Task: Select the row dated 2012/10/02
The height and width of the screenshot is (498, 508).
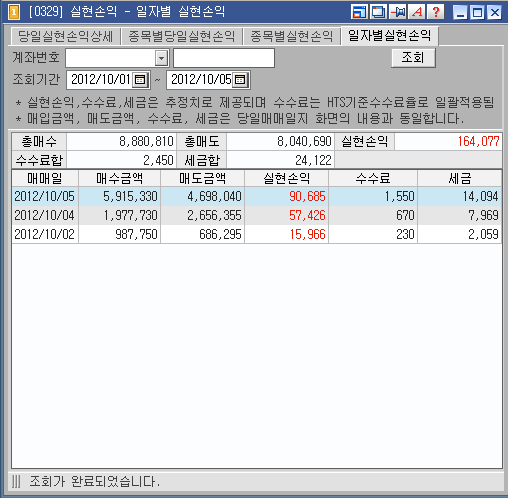Action: click(256, 234)
